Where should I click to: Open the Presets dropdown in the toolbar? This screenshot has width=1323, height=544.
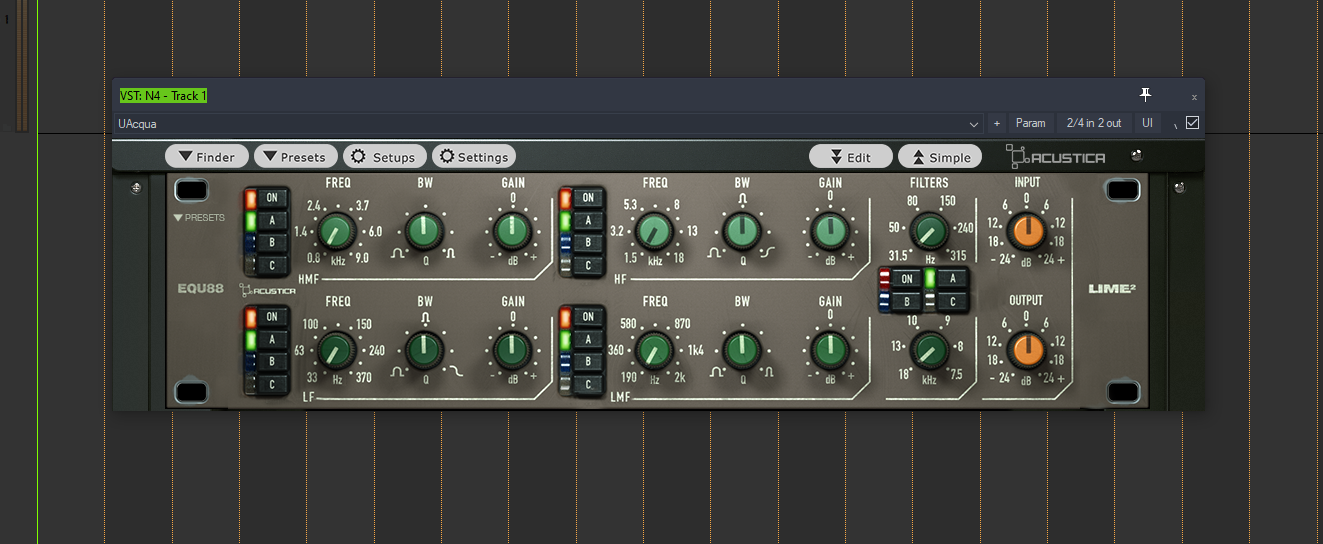[x=295, y=157]
